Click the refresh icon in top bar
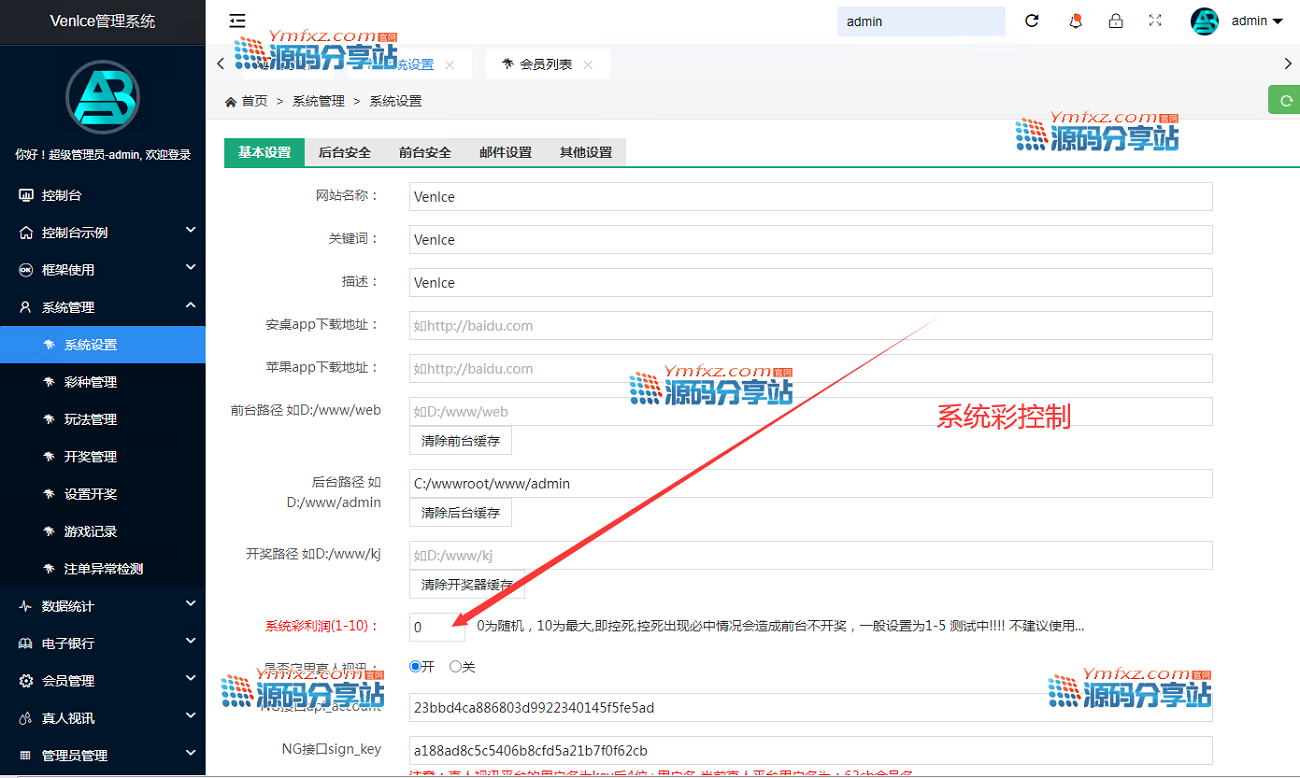 [x=1032, y=21]
